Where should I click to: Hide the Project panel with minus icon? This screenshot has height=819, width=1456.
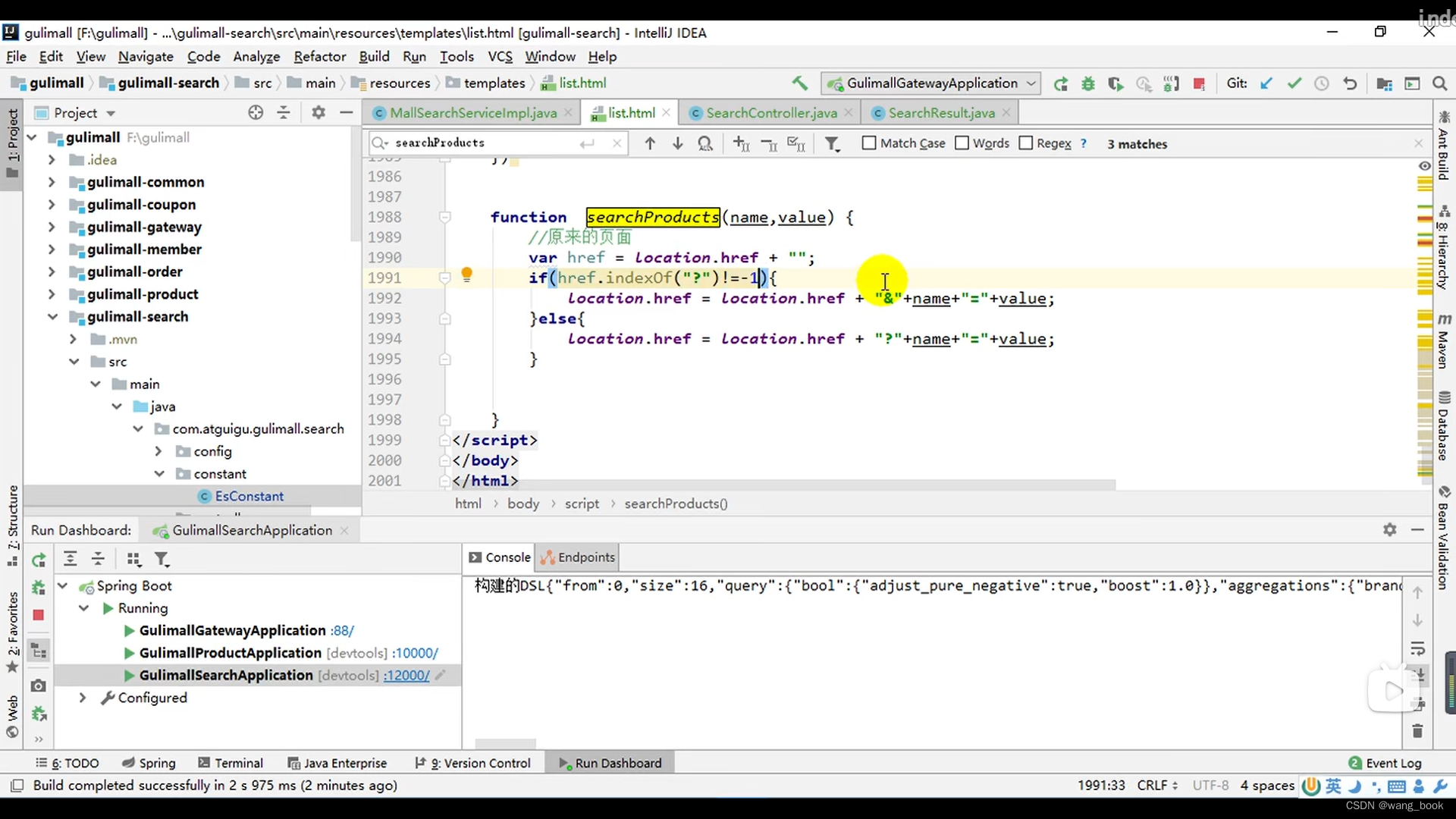click(x=347, y=113)
